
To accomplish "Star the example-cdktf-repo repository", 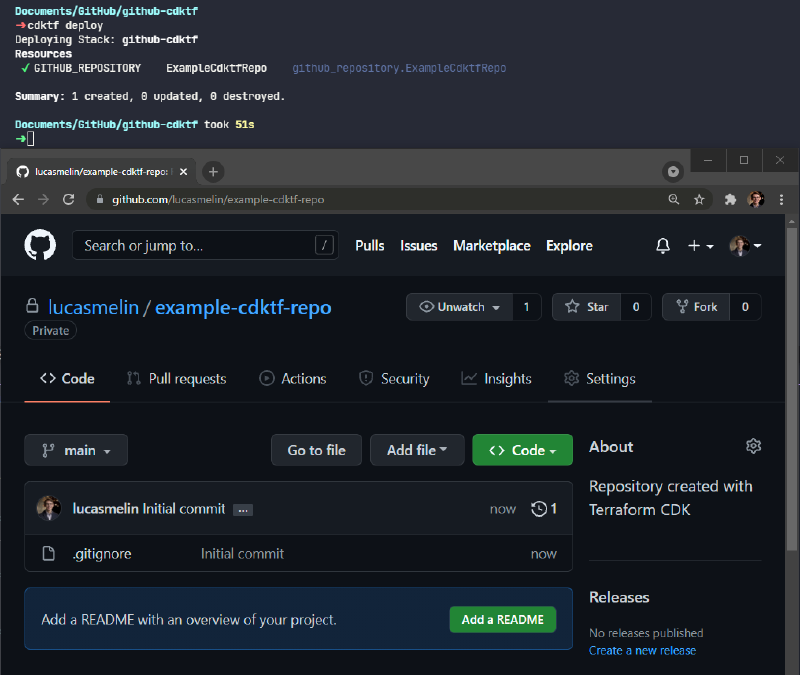I will click(x=586, y=307).
